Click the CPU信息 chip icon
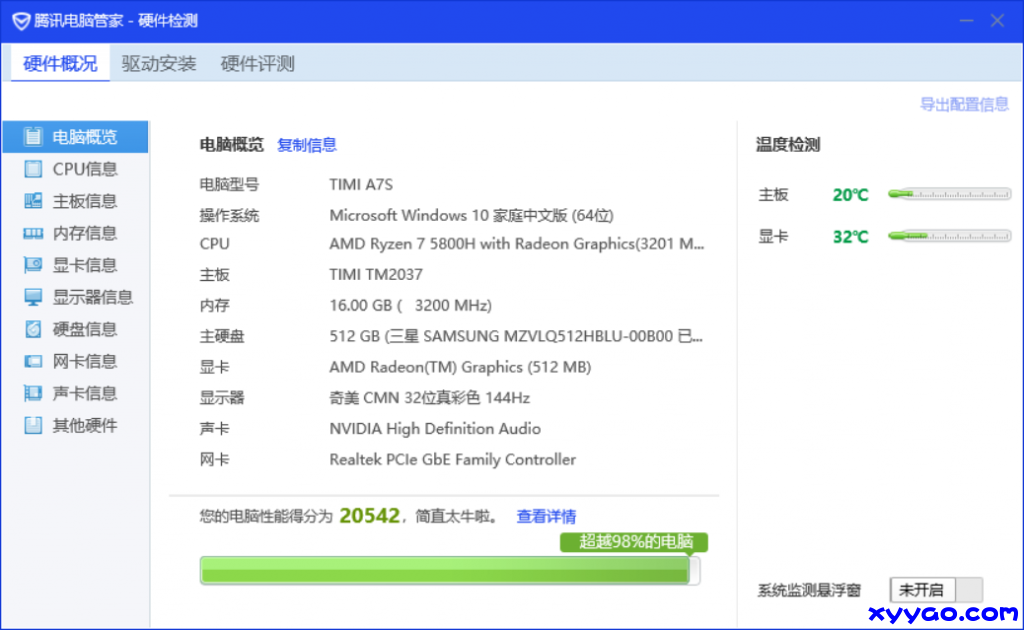Image resolution: width=1024 pixels, height=630 pixels. click(33, 169)
